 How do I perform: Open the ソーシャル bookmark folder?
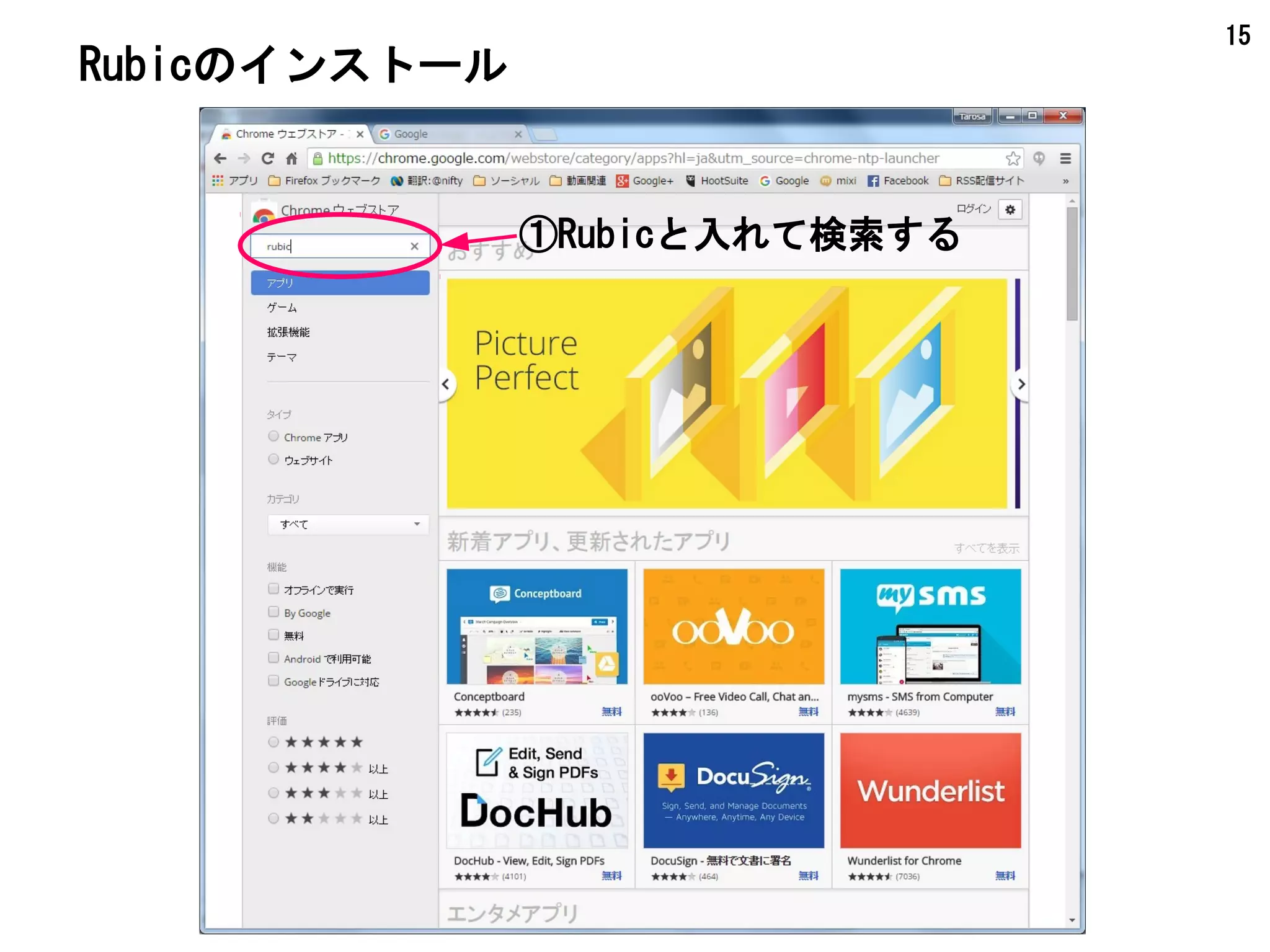coord(507,180)
